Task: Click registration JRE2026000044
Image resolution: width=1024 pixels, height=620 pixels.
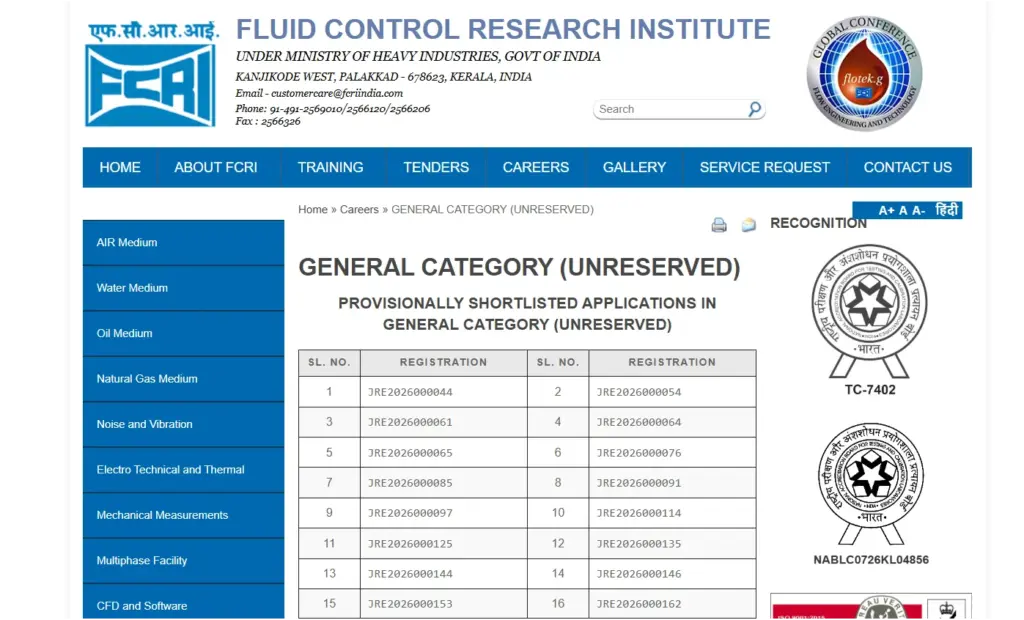Action: [x=410, y=392]
